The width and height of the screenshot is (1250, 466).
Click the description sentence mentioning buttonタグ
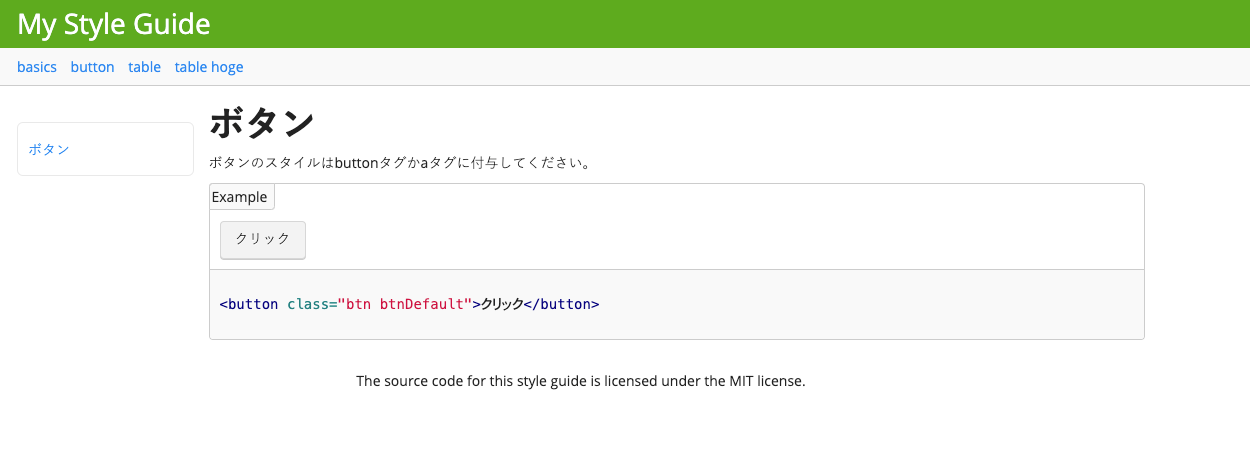400,162
